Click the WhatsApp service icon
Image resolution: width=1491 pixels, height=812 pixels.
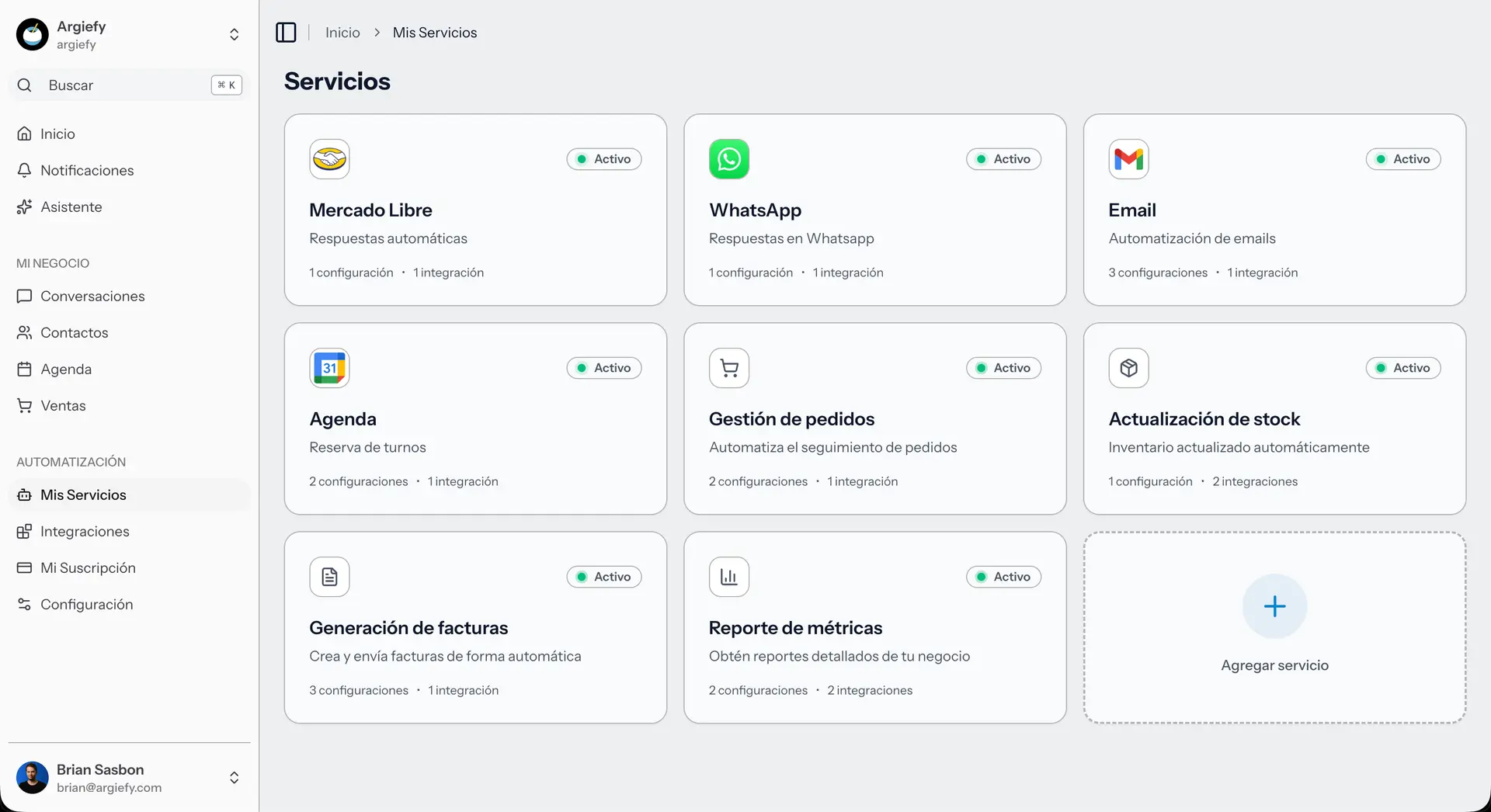click(728, 159)
